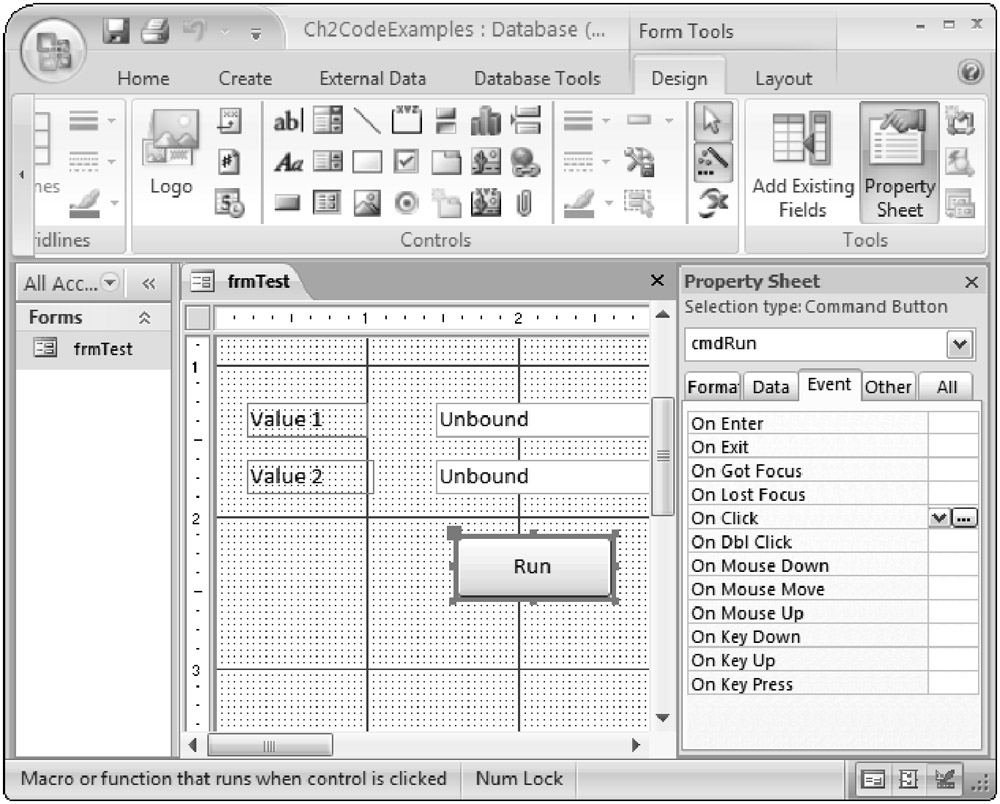Click the On Click build (...) button

964,518
